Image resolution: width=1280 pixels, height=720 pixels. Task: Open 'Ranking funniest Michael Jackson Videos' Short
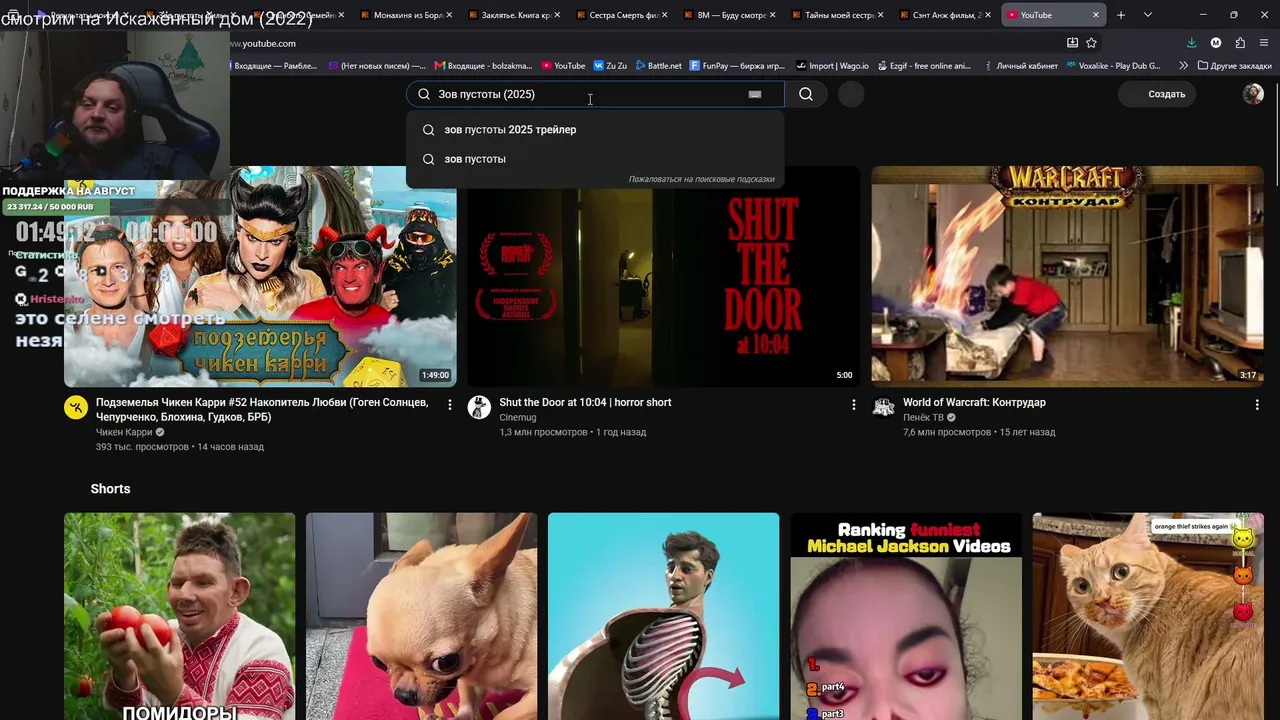point(906,616)
